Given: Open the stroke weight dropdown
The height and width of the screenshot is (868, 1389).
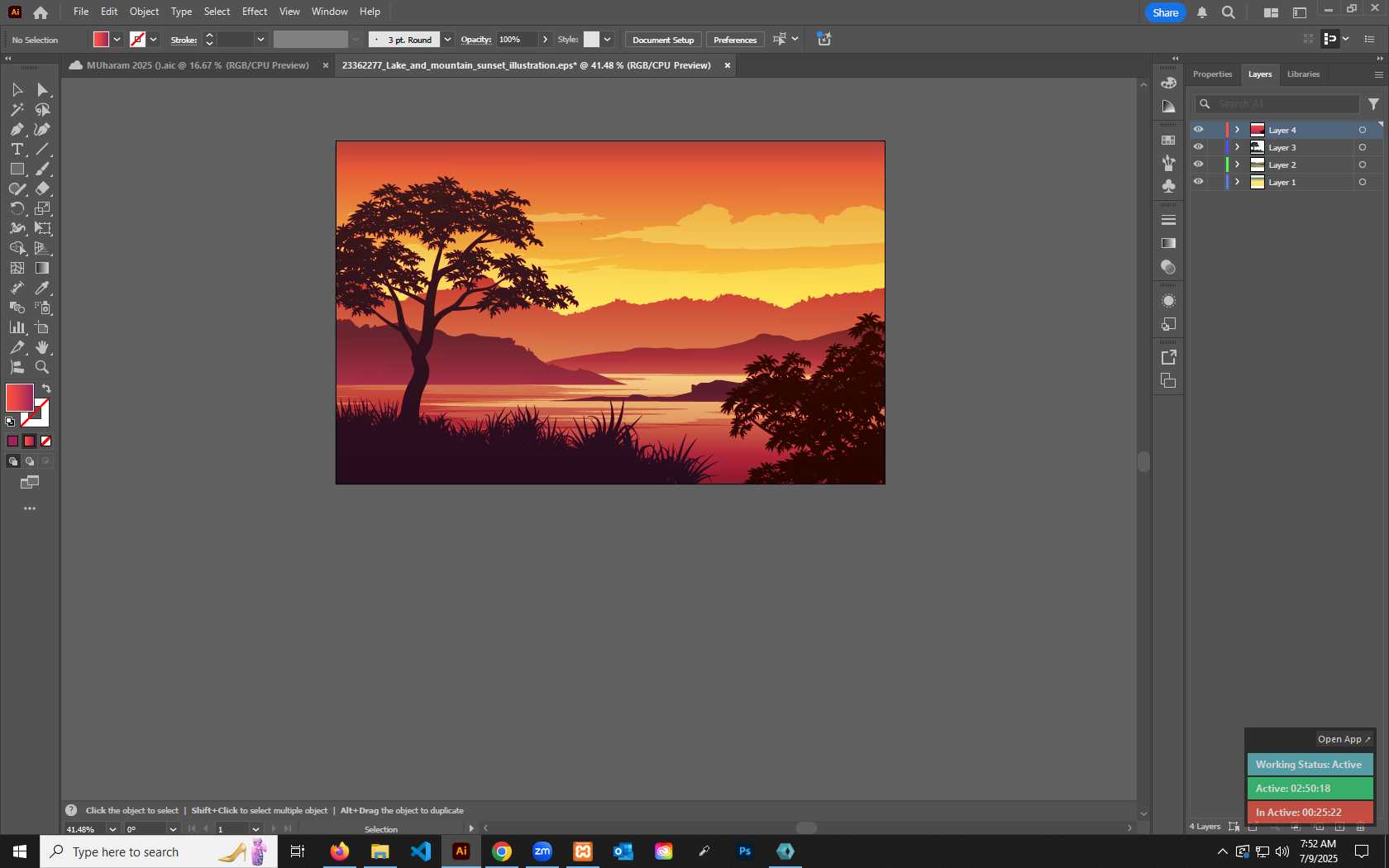Looking at the screenshot, I should point(260,40).
